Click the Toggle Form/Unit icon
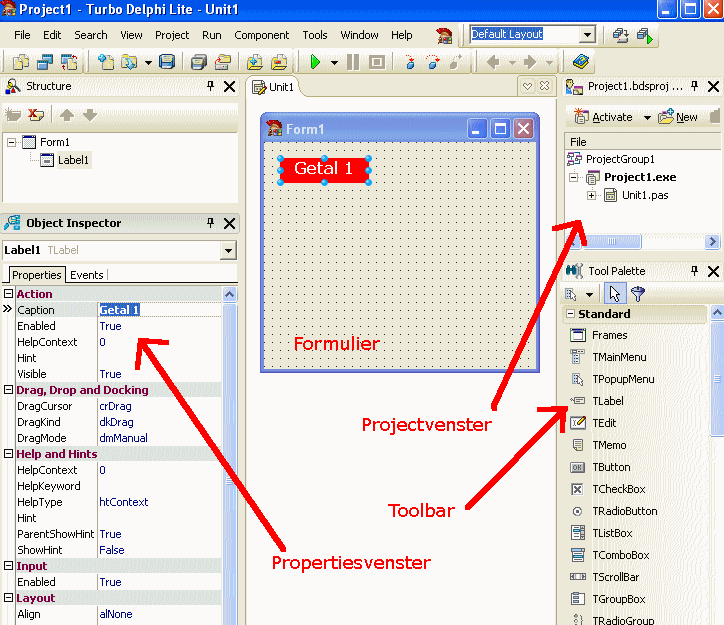 click(69, 62)
